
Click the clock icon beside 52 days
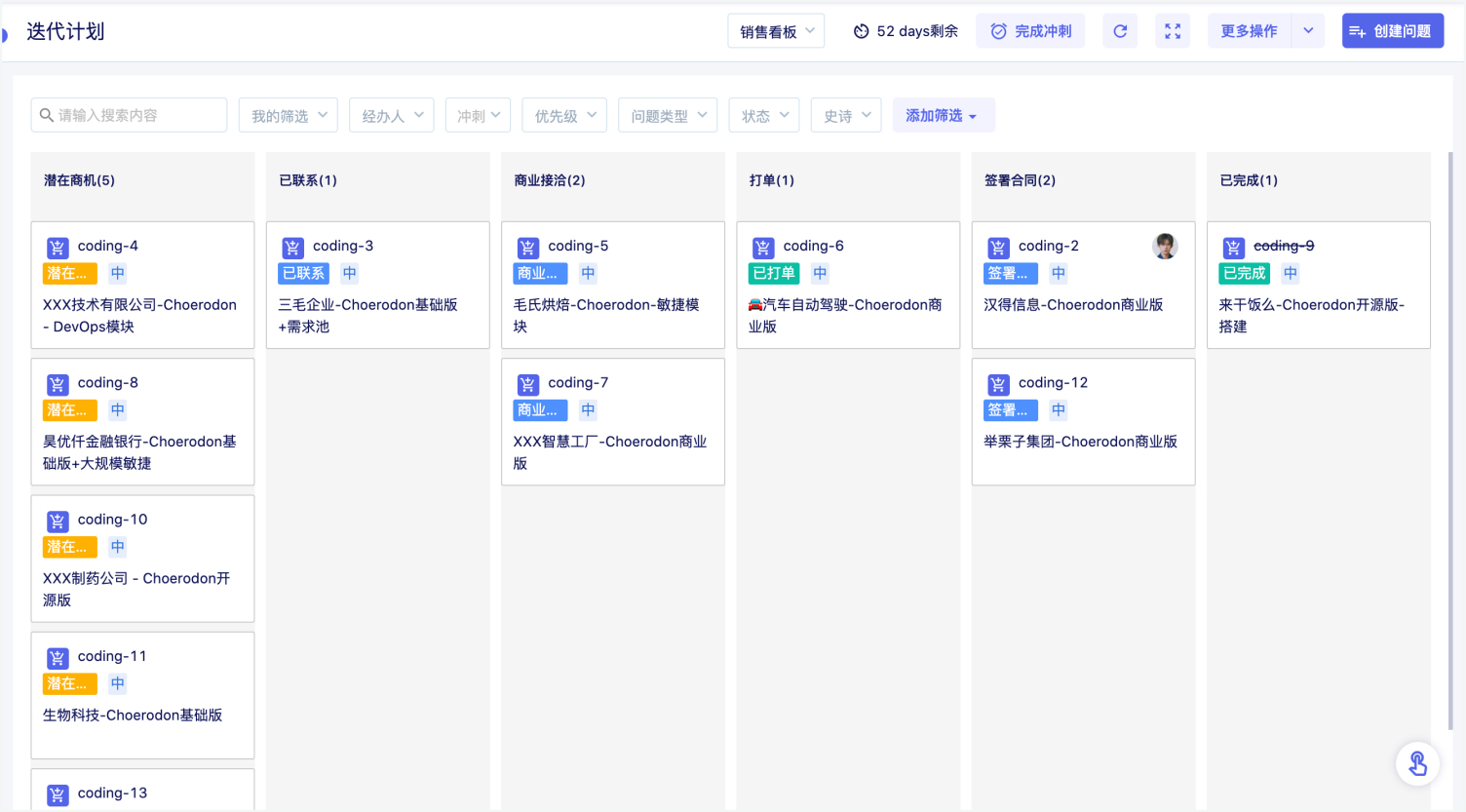coord(861,31)
